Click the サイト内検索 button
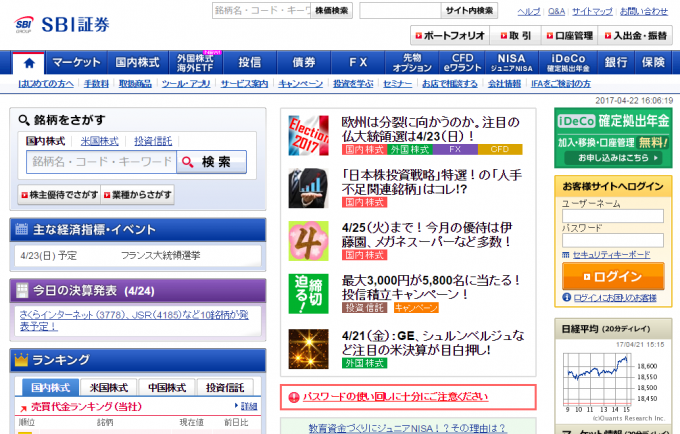The height and width of the screenshot is (434, 680). coord(469,10)
